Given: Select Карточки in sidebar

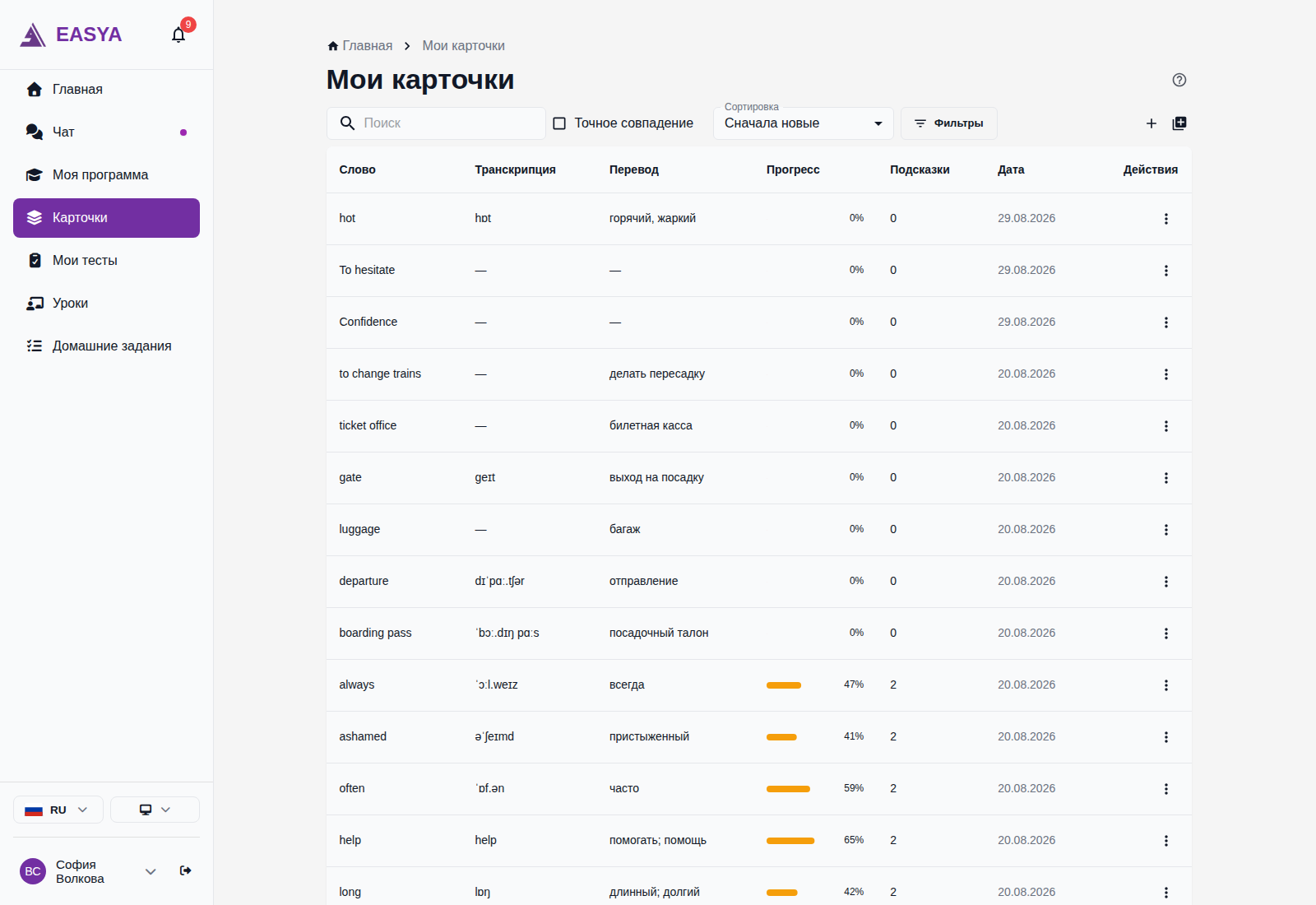Looking at the screenshot, I should coord(106,218).
